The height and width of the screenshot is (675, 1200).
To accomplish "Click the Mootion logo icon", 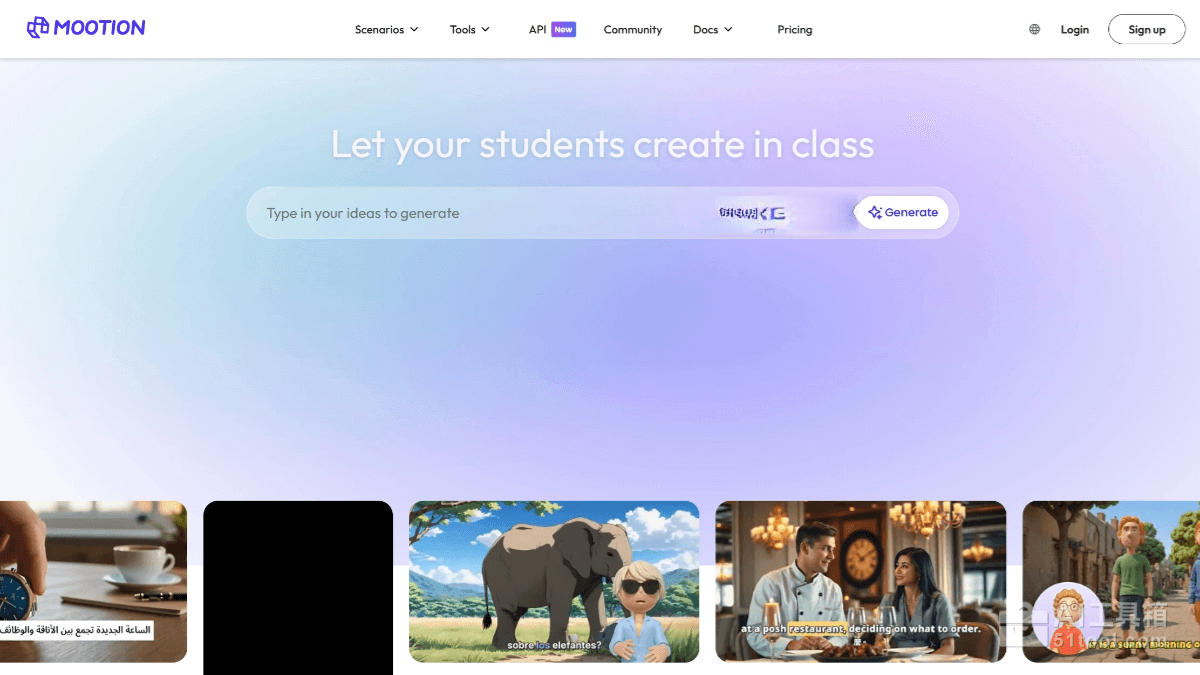I will (x=38, y=28).
